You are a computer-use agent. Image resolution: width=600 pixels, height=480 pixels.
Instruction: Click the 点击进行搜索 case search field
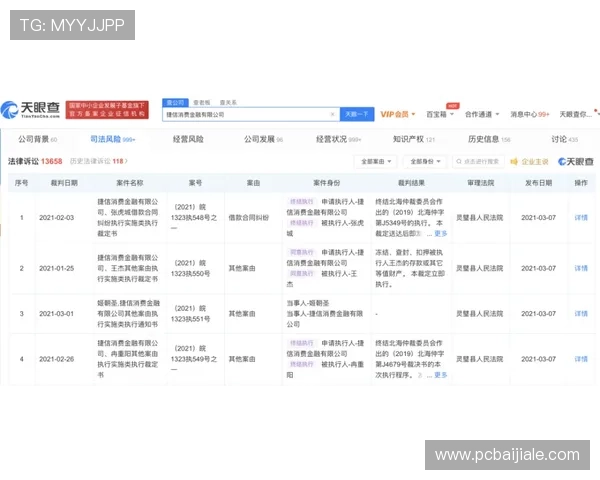tap(478, 162)
